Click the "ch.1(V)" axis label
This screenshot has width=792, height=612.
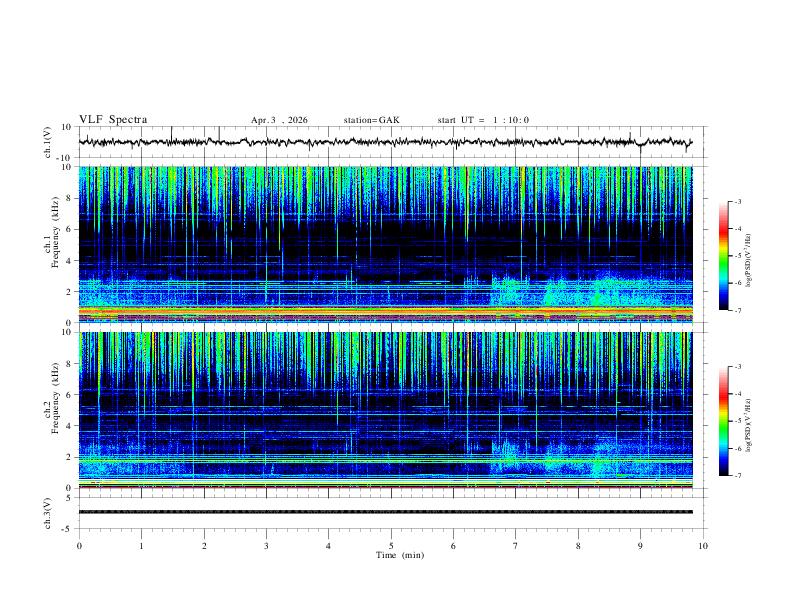coord(48,142)
